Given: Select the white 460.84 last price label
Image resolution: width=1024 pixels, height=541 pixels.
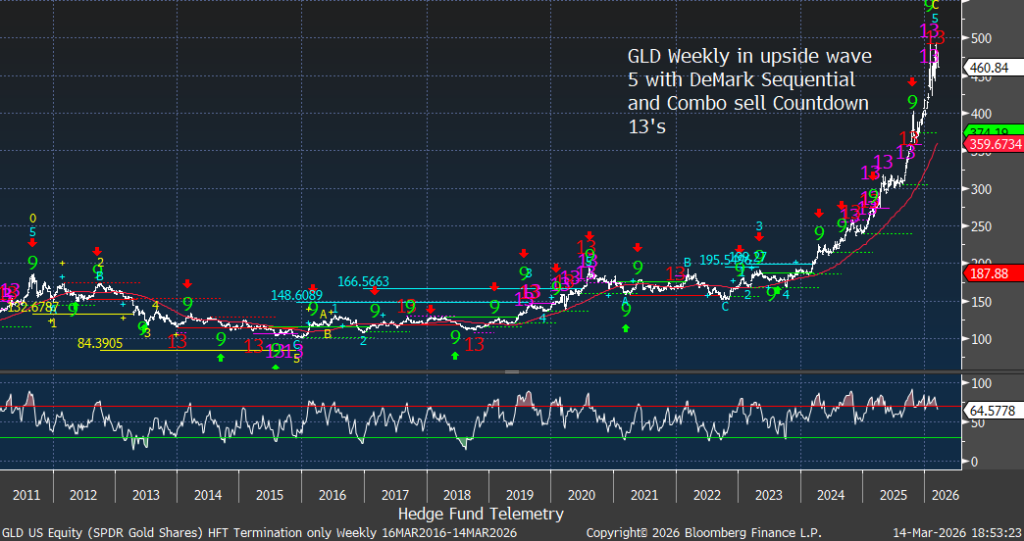Looking at the screenshot, I should point(988,69).
